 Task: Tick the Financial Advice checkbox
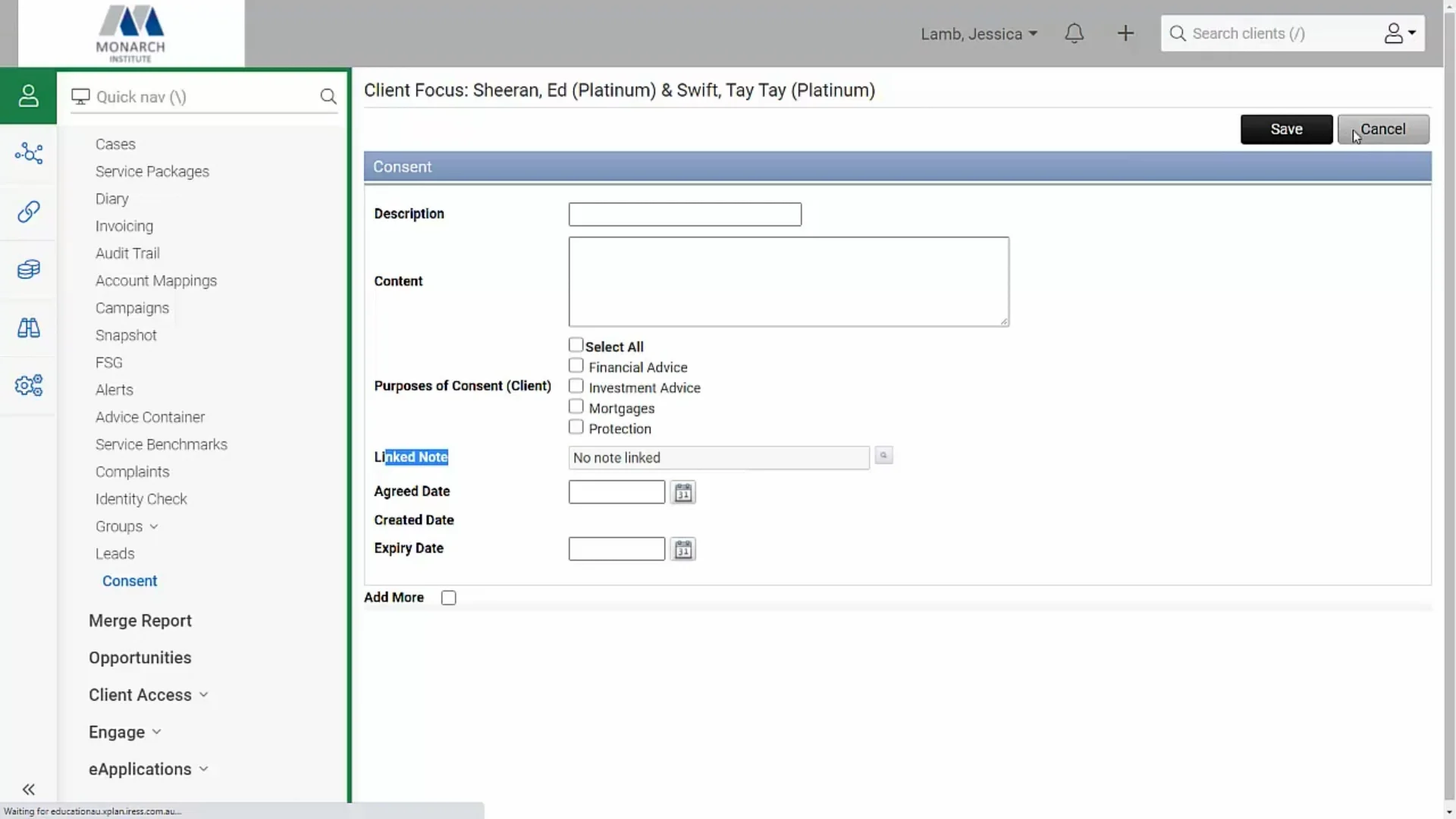coord(576,366)
